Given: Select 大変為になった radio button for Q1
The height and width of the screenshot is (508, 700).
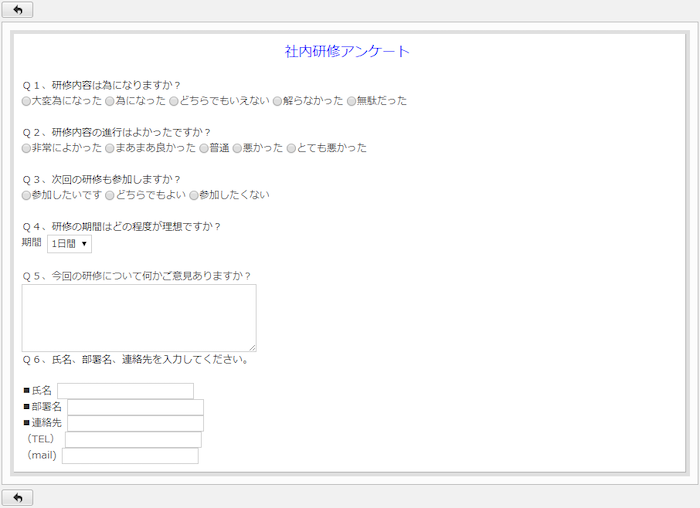Looking at the screenshot, I should 27,101.
